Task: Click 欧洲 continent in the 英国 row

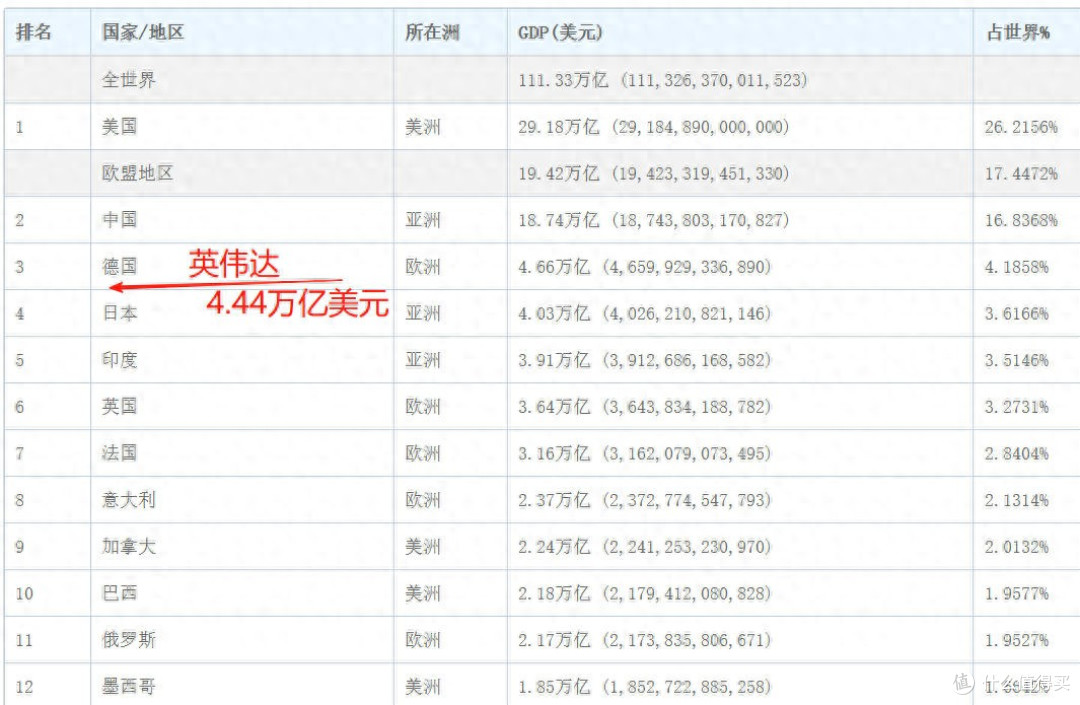Action: [422, 407]
